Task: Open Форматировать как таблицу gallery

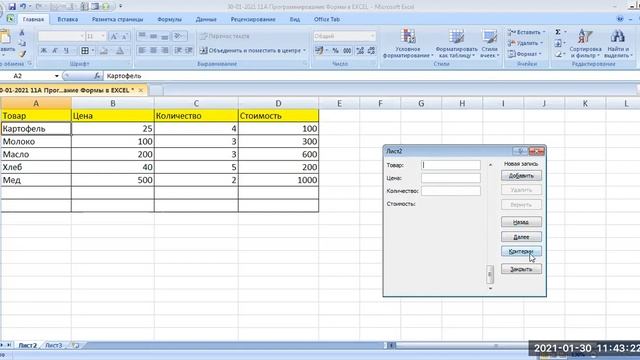Action: [456, 43]
